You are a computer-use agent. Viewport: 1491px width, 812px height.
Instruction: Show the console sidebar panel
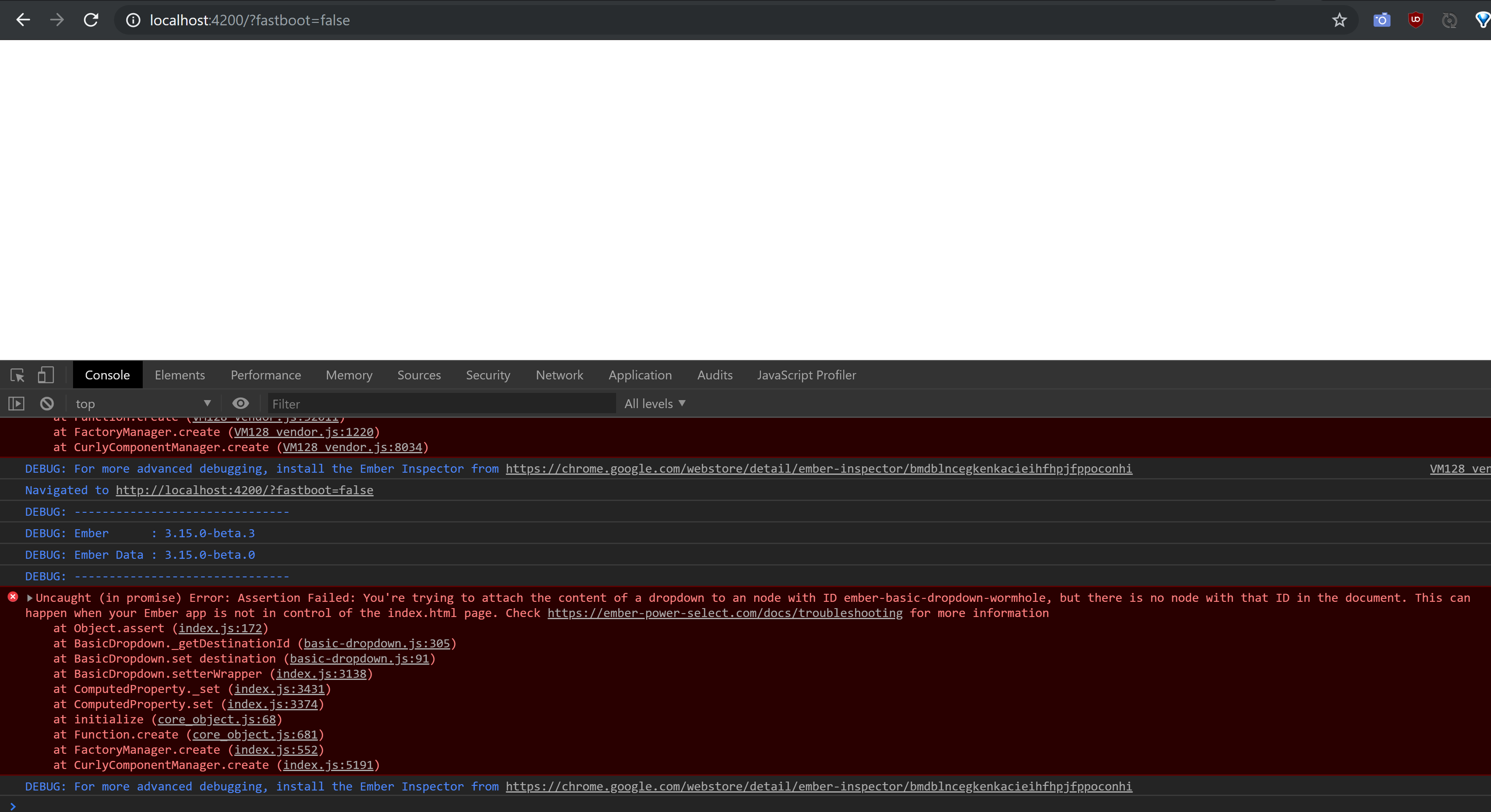16,403
